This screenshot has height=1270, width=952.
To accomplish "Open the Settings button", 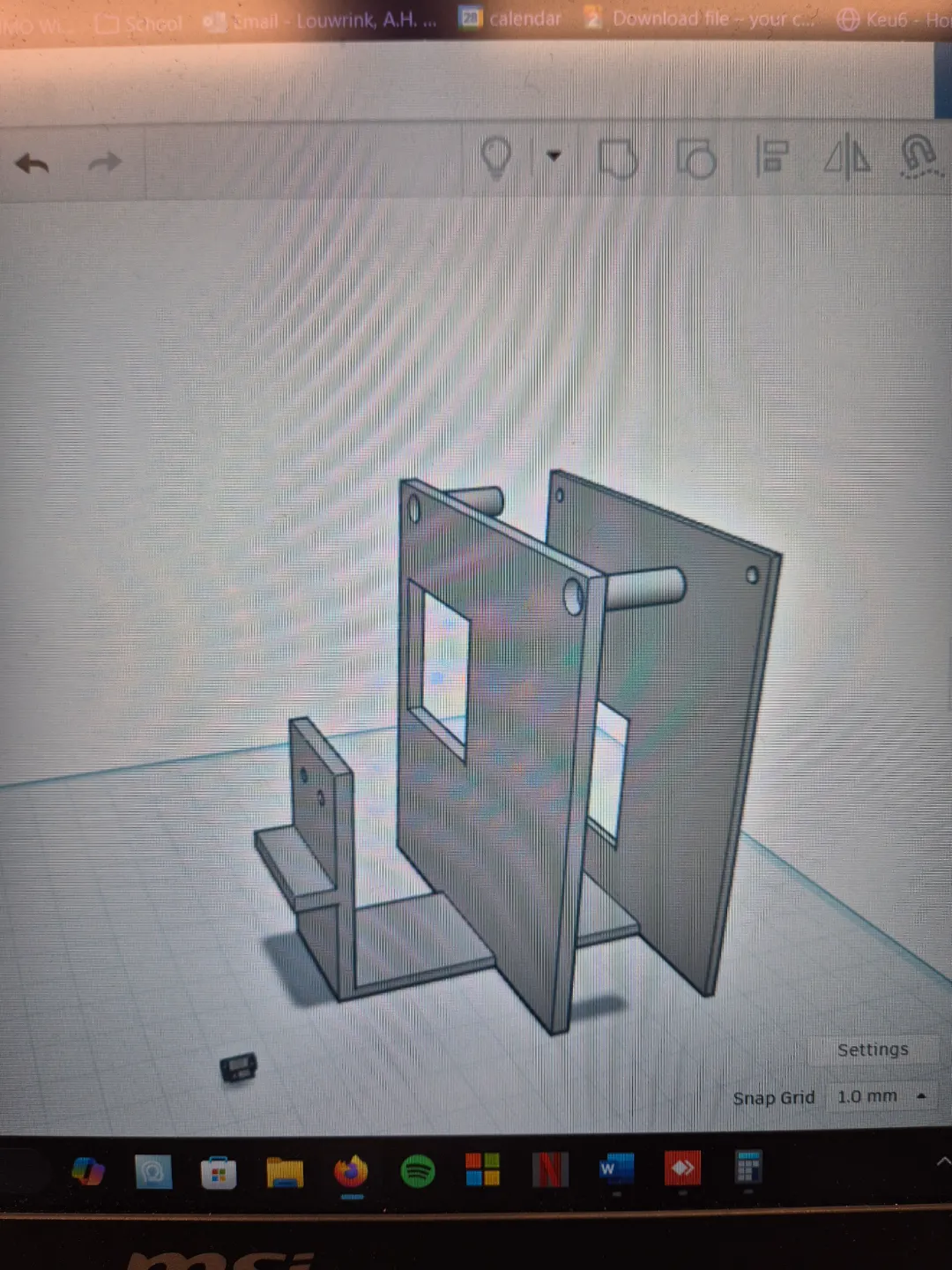I will point(873,1050).
